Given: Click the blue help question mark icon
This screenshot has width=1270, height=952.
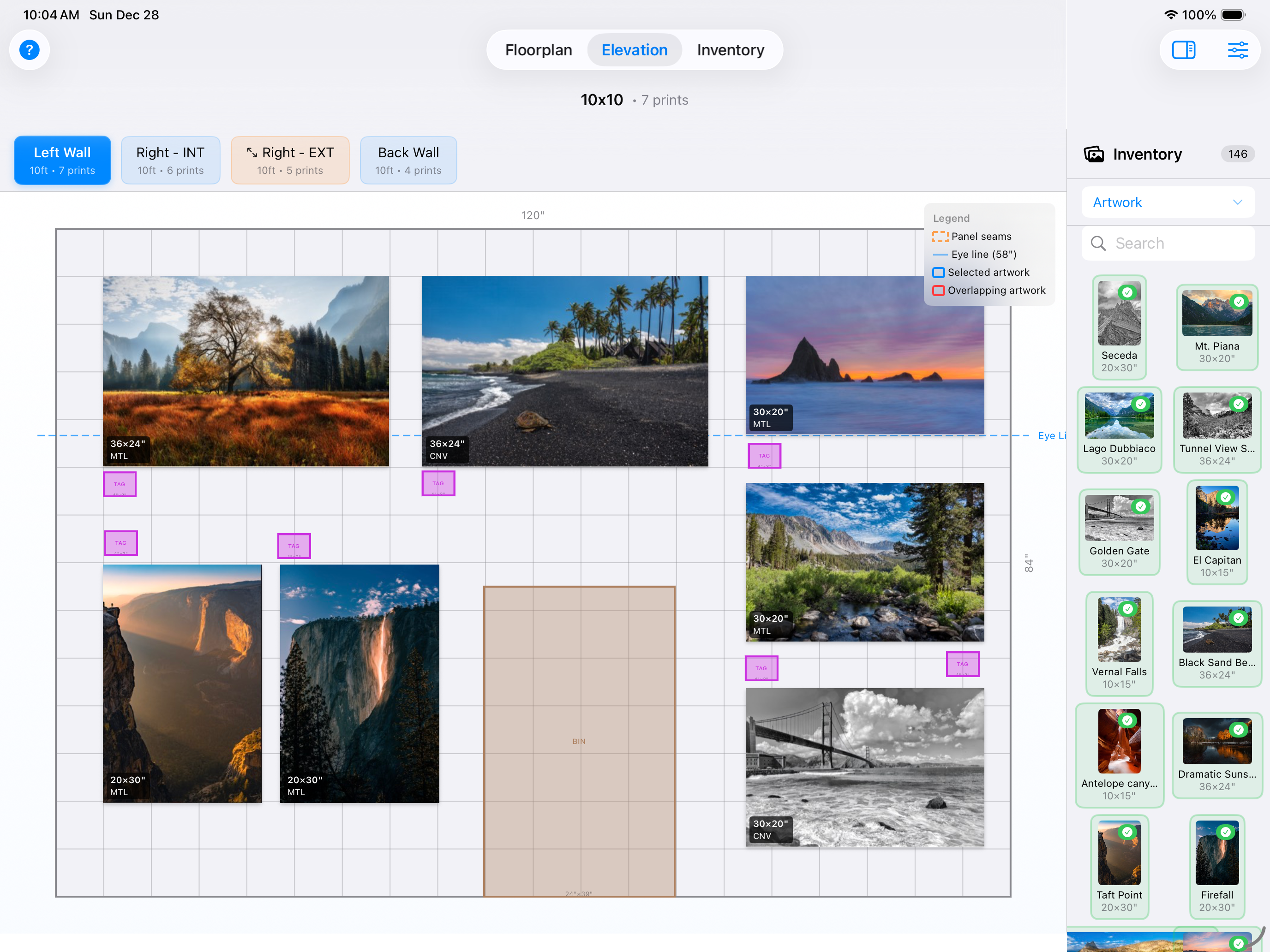Looking at the screenshot, I should tap(29, 50).
